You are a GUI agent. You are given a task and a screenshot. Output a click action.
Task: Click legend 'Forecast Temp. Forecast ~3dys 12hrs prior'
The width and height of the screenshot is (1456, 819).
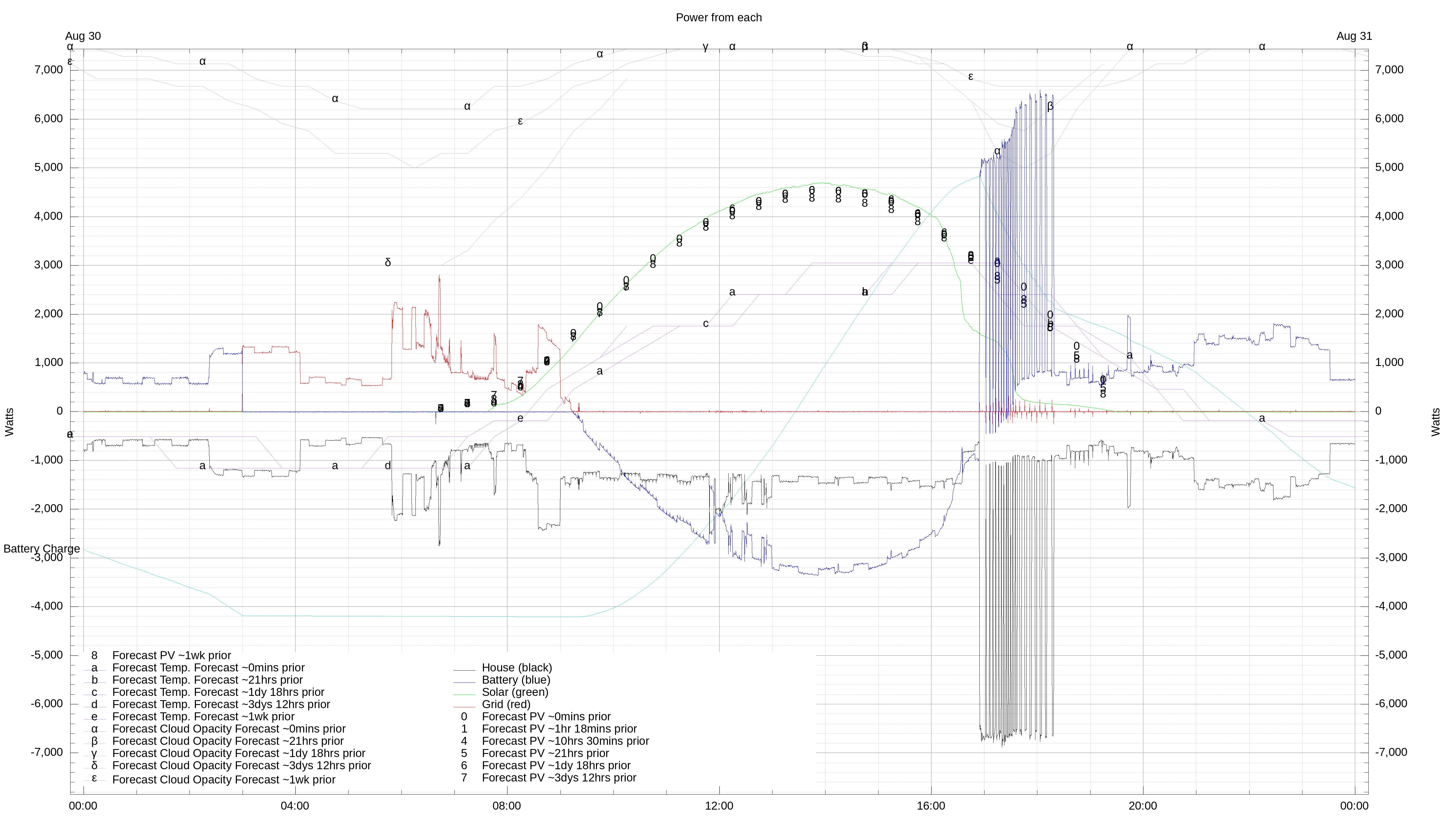pos(221,705)
